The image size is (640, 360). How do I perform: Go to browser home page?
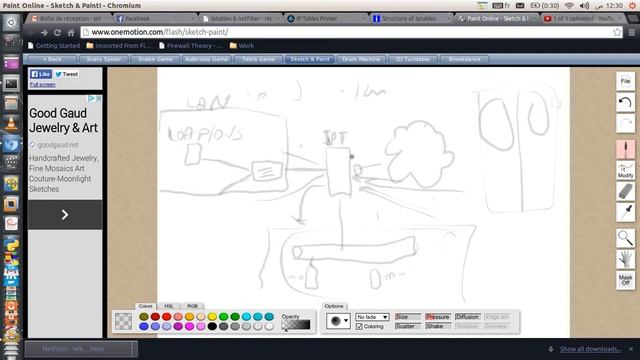(x=71, y=33)
